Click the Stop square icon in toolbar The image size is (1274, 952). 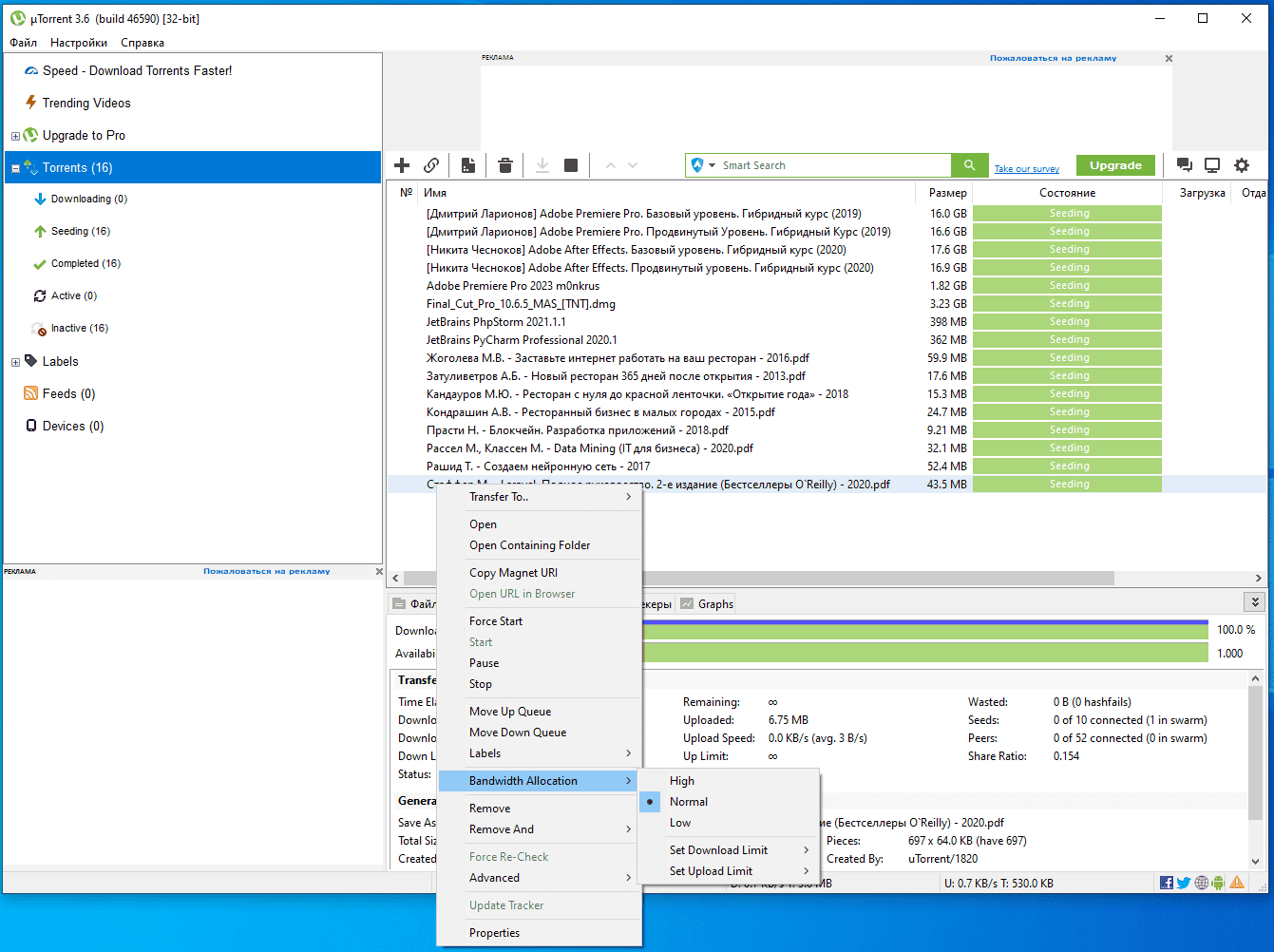point(571,165)
